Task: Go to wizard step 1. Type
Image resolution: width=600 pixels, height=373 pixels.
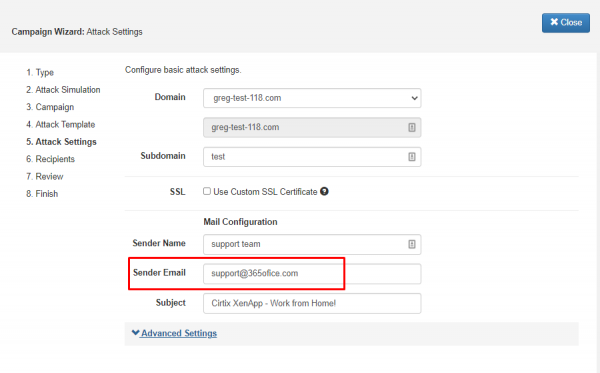Action: [x=40, y=72]
